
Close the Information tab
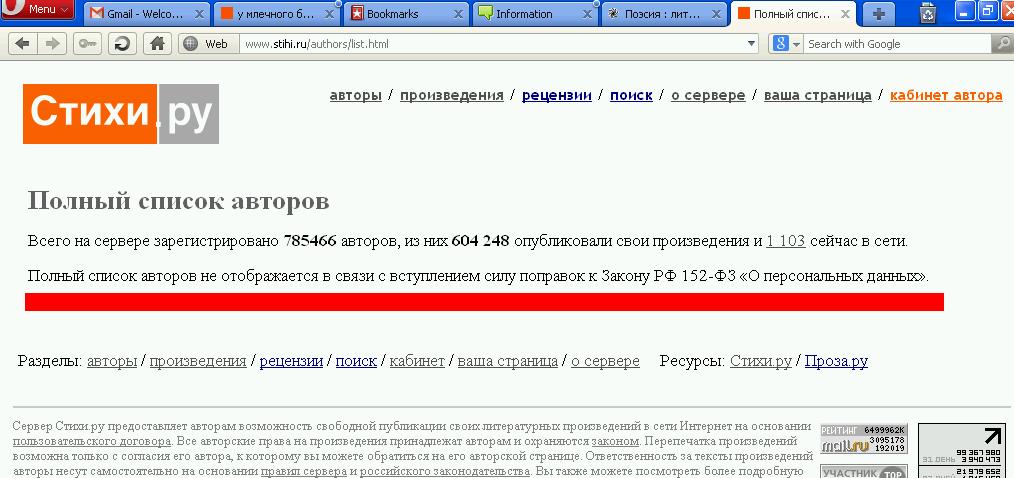[x=587, y=14]
